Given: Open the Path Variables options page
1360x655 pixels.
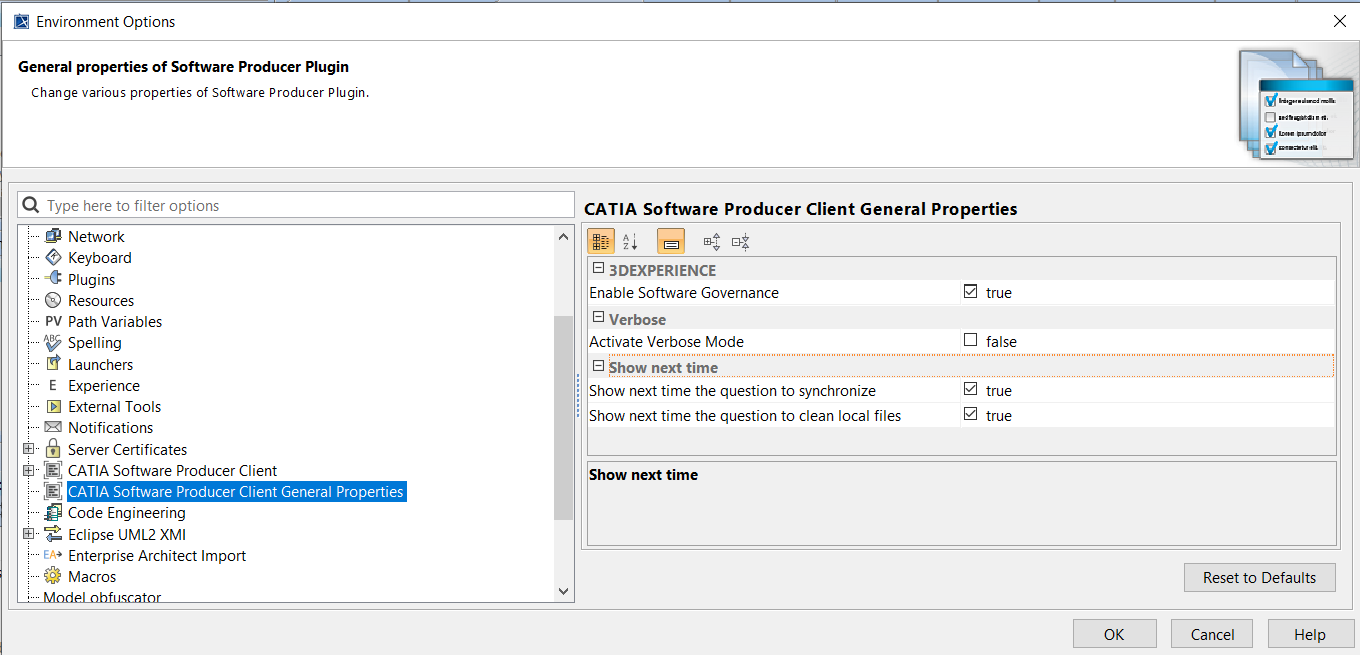Looking at the screenshot, I should coord(114,322).
